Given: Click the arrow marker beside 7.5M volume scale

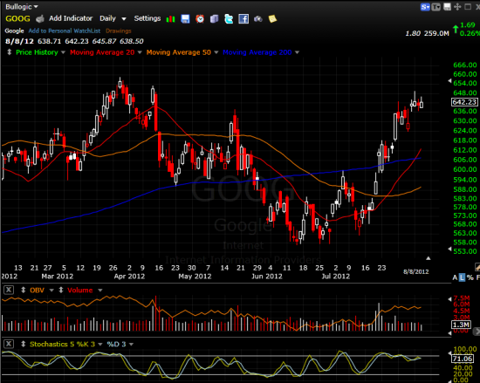Looking at the screenshot, I should (x=450, y=299).
